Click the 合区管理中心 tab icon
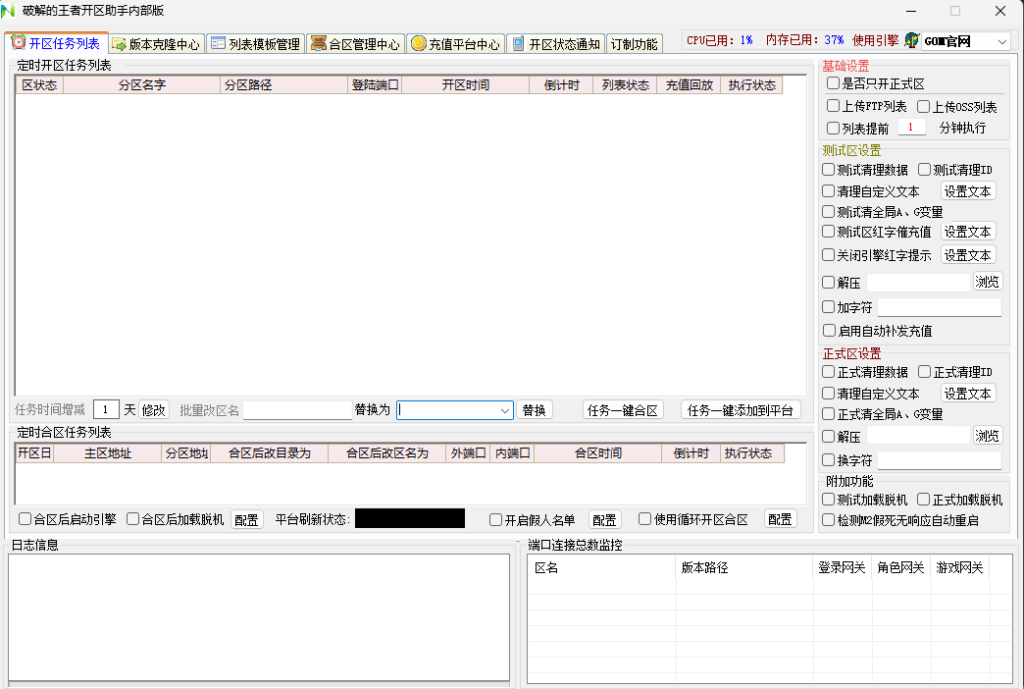Image resolution: width=1024 pixels, height=689 pixels. tap(318, 44)
